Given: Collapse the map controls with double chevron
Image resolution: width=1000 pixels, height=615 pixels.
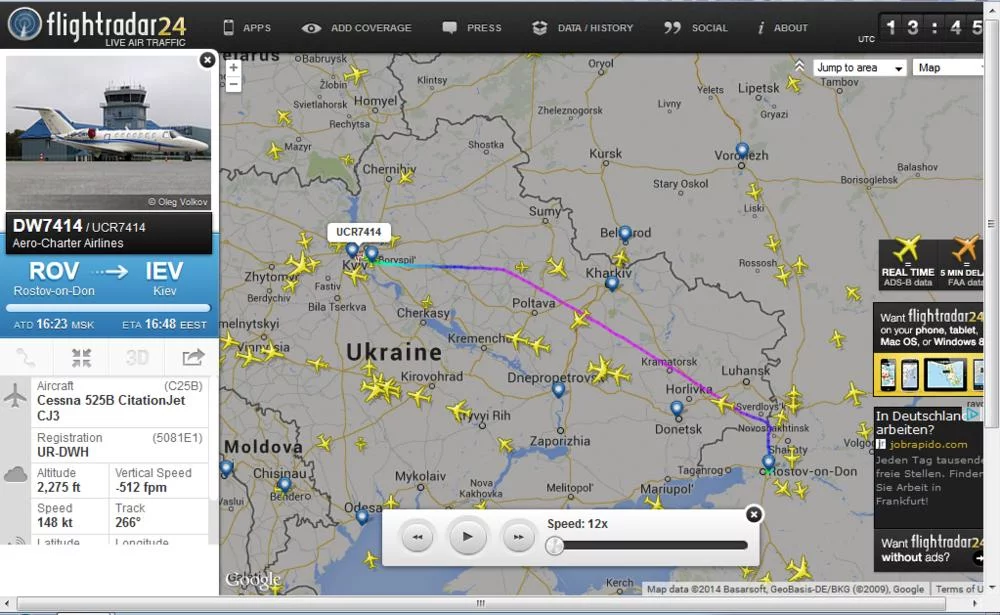Looking at the screenshot, I should point(799,65).
